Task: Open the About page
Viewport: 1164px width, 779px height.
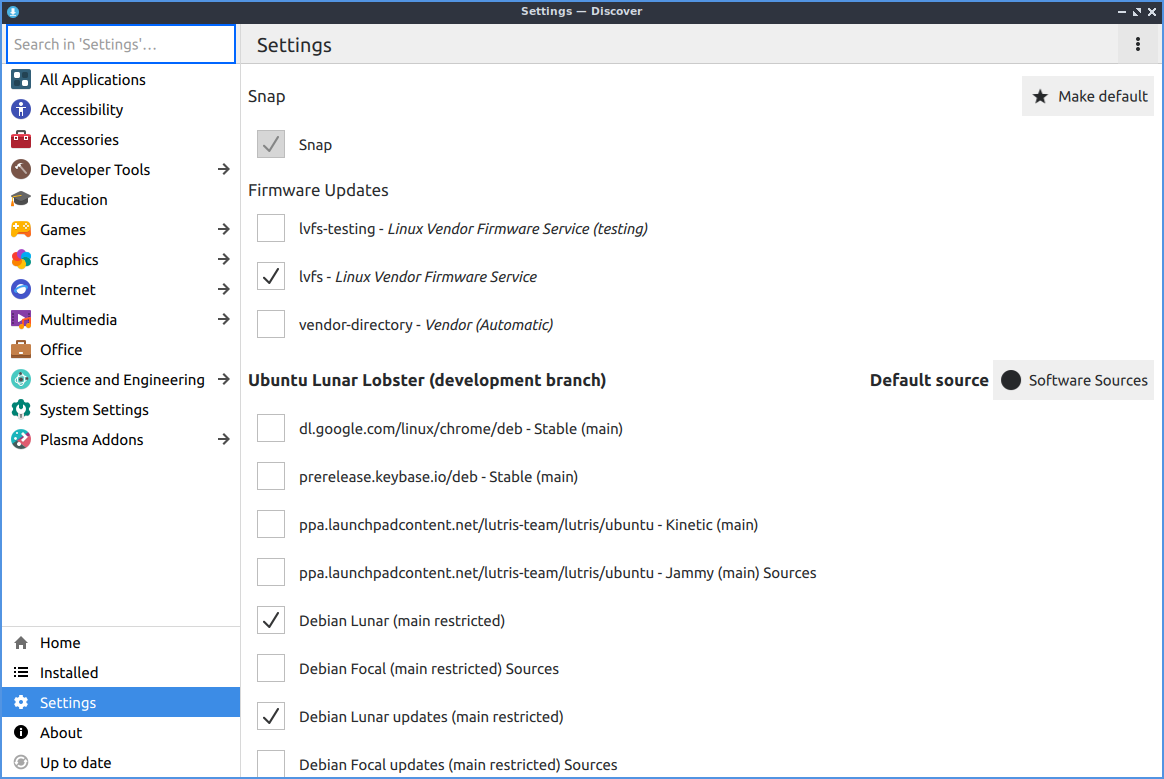Action: 61,733
